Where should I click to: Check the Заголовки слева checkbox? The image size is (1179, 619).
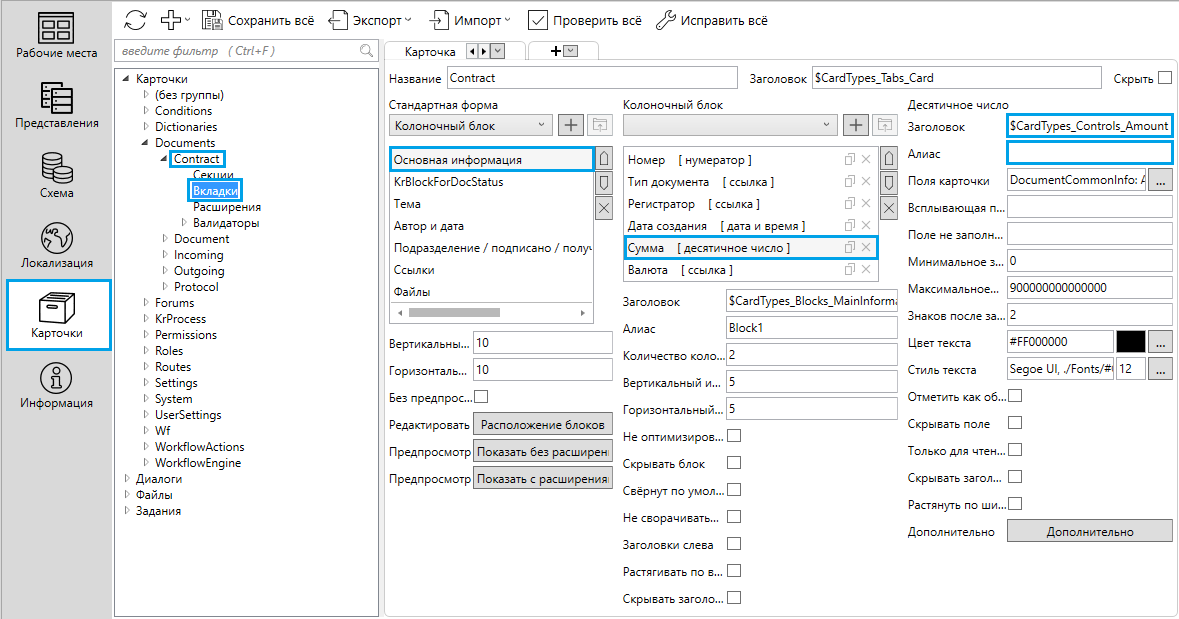pos(734,544)
